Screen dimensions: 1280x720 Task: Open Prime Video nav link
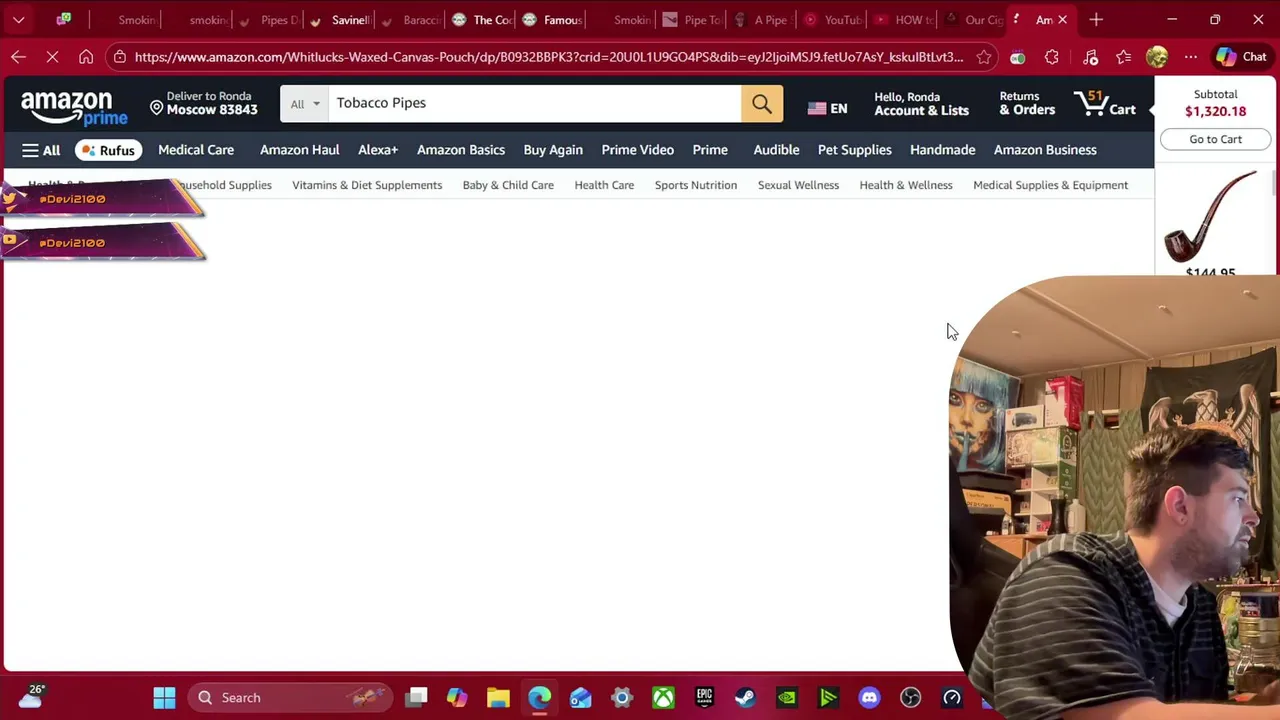pyautogui.click(x=637, y=150)
